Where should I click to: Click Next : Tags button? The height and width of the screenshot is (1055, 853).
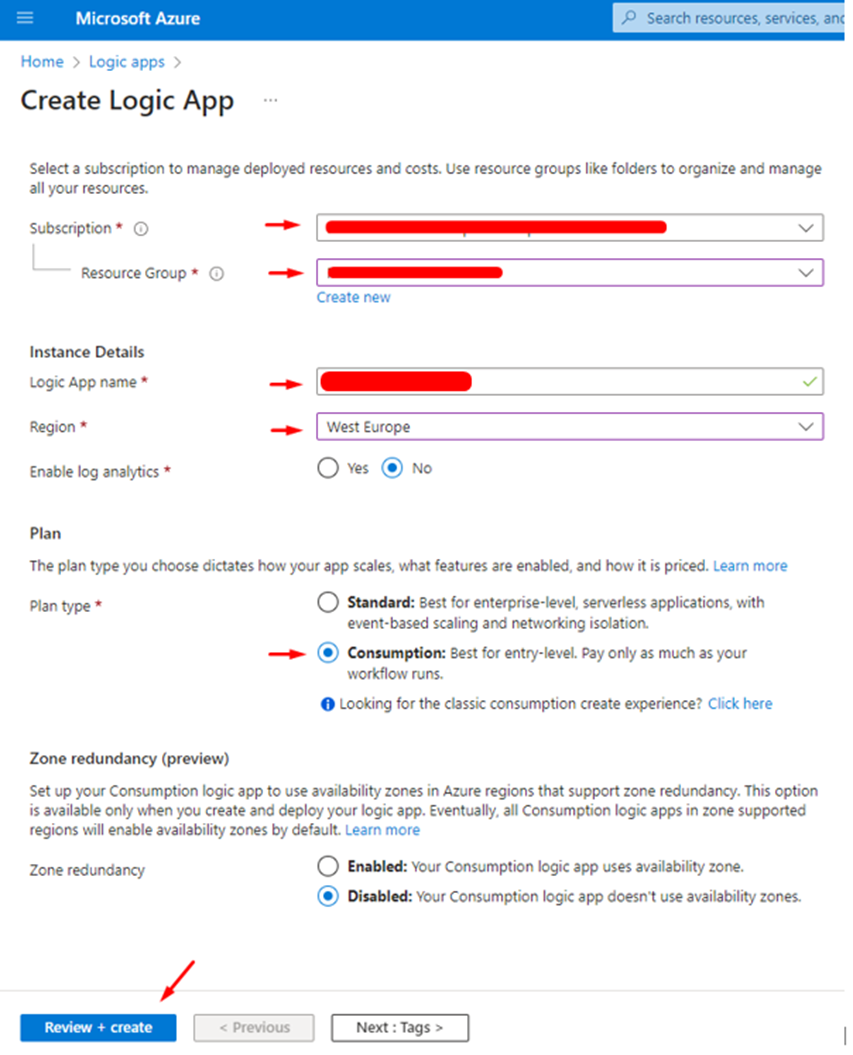point(399,1027)
